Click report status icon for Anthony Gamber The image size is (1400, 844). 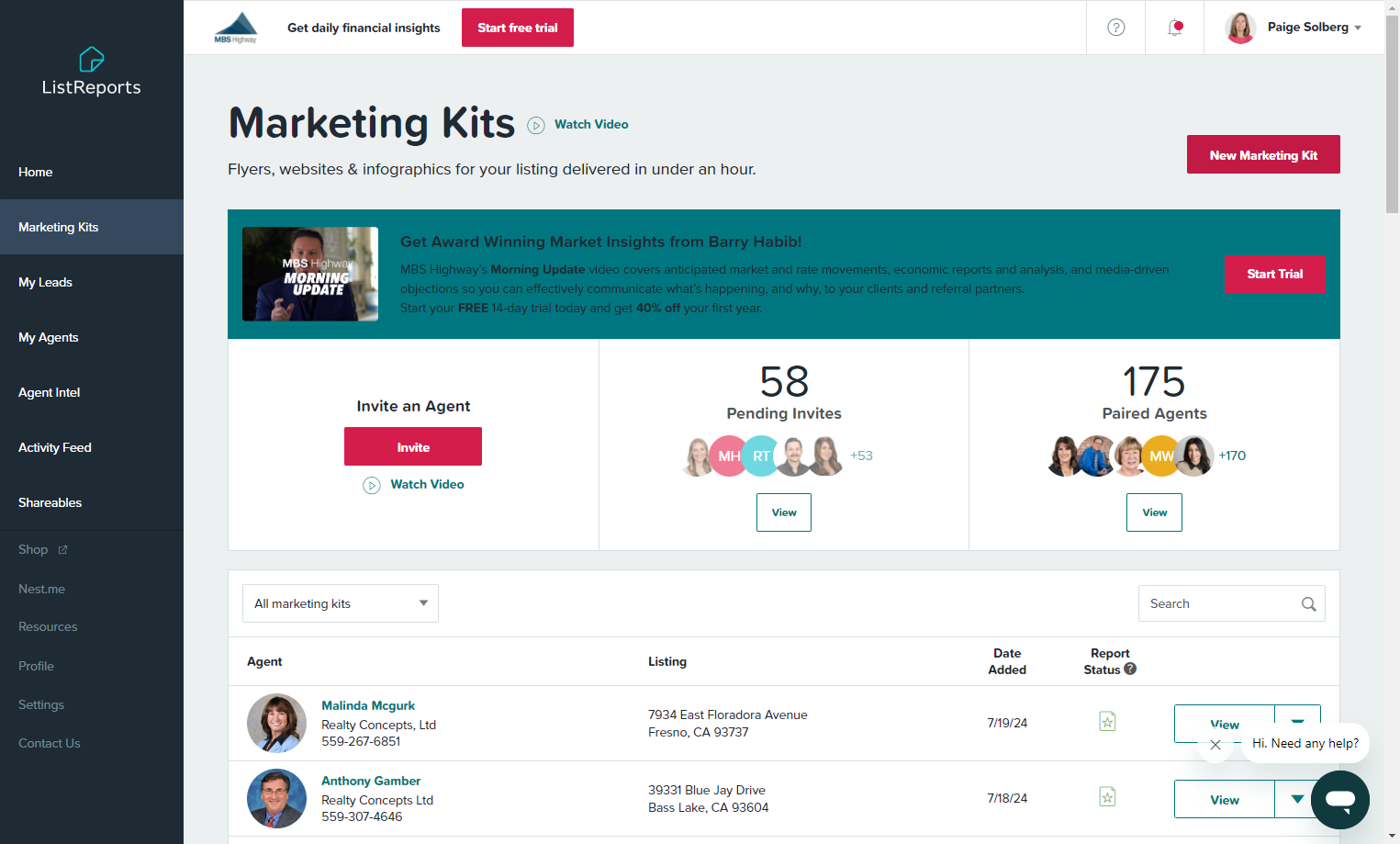tap(1108, 797)
